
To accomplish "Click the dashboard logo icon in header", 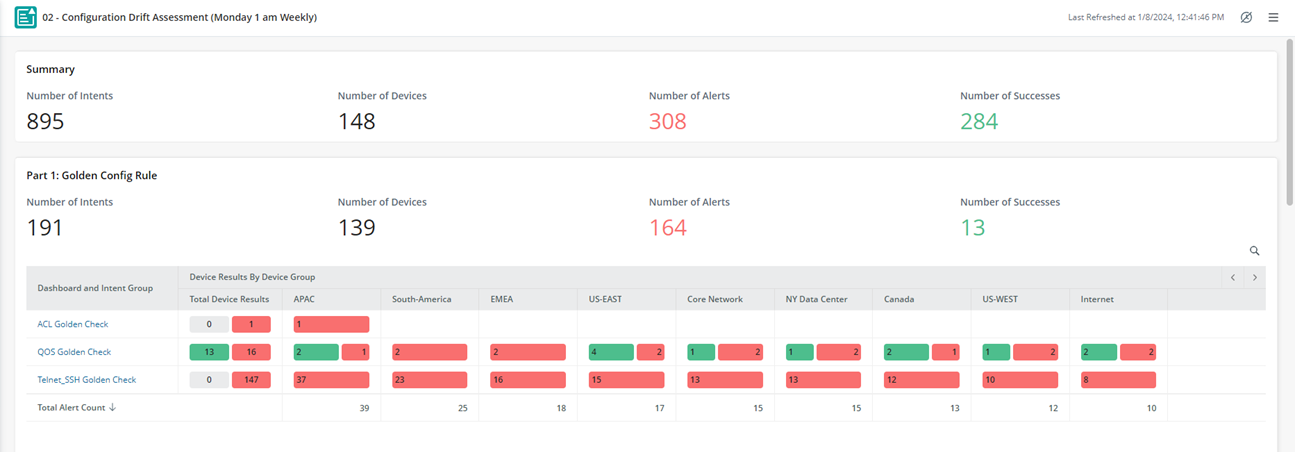I will coord(26,18).
